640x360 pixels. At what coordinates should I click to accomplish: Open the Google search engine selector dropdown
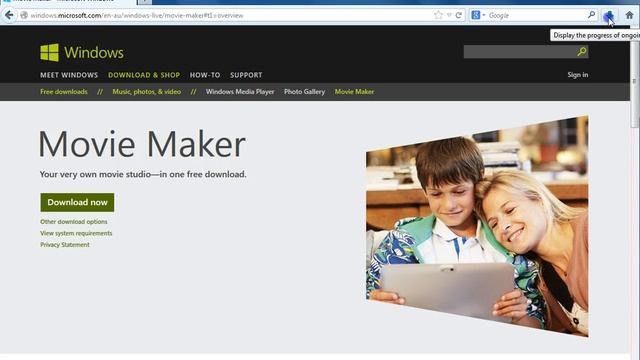pos(478,16)
